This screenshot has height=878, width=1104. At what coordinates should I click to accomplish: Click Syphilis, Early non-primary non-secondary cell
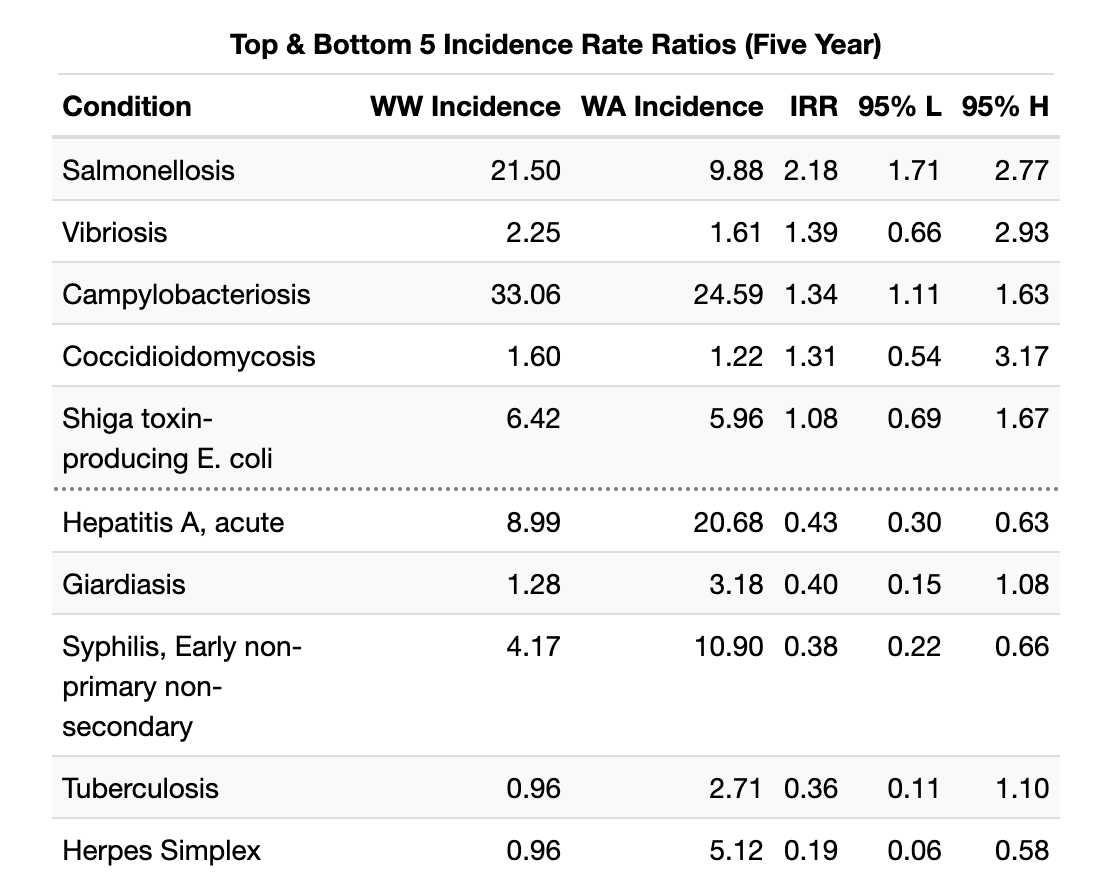[x=181, y=686]
